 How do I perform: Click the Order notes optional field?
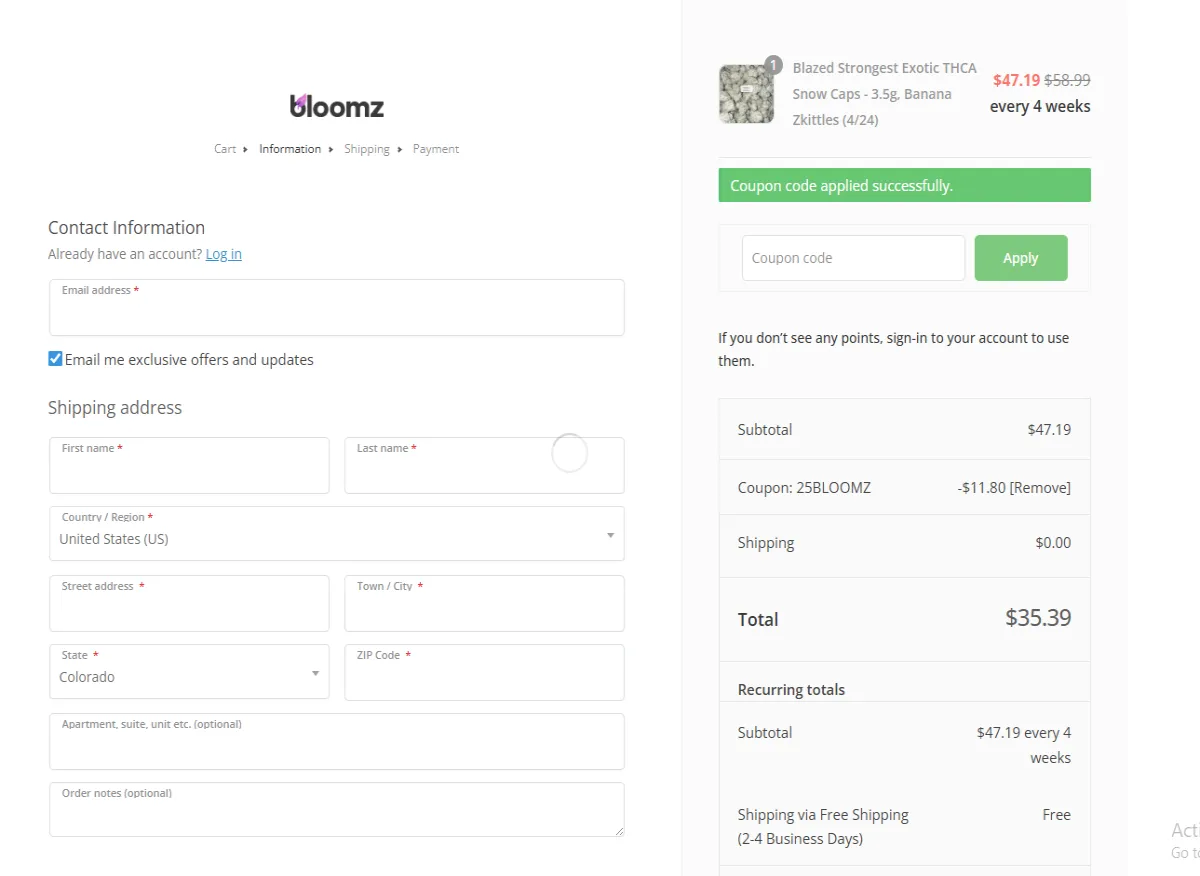point(336,812)
